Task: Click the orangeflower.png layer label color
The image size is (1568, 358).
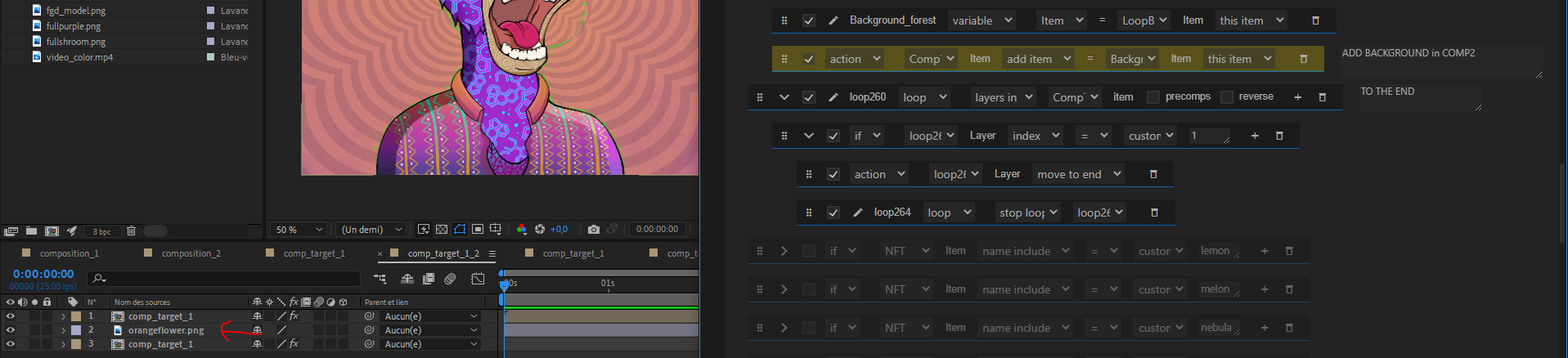Action: pyautogui.click(x=76, y=330)
